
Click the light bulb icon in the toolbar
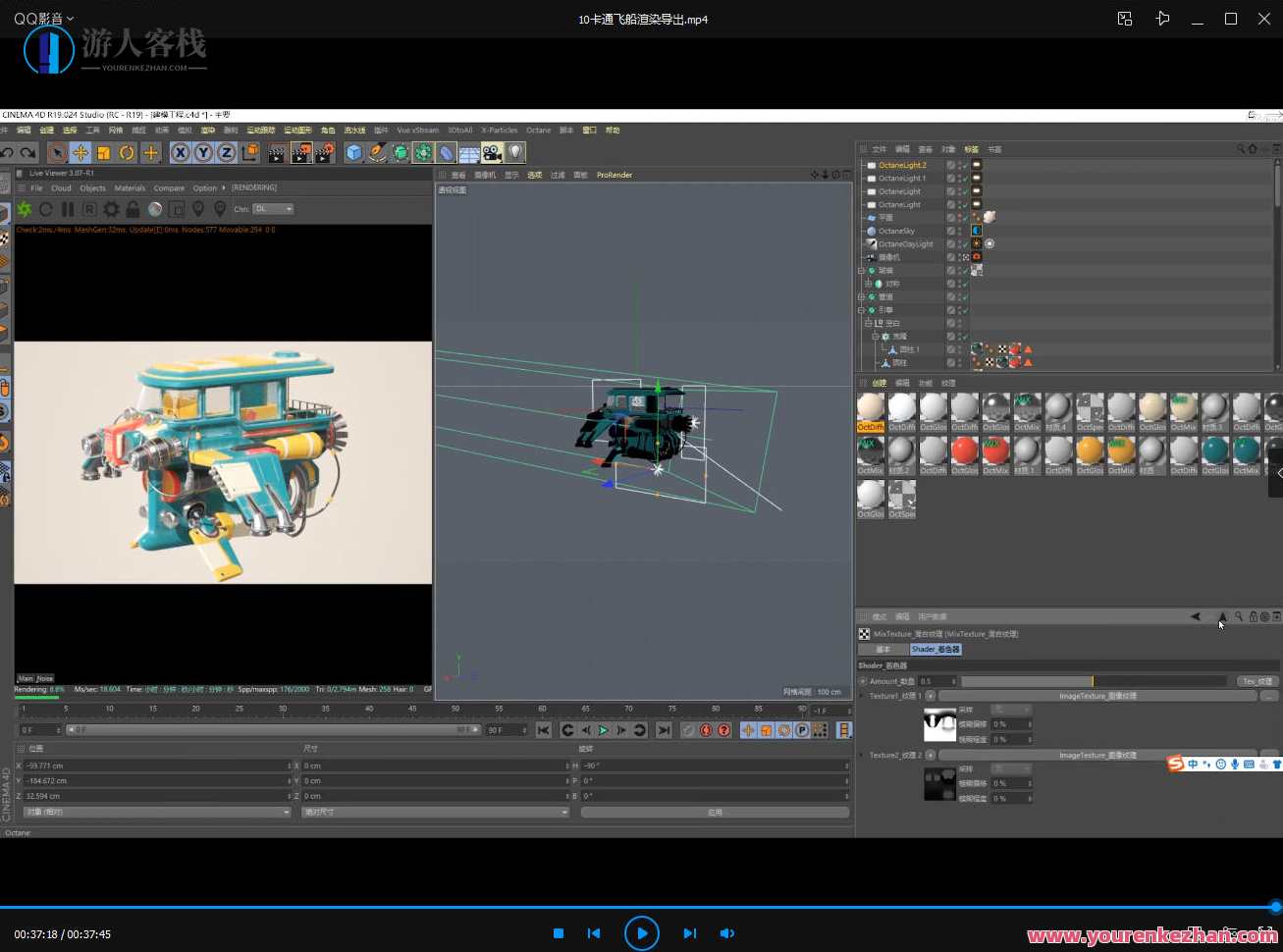(x=515, y=153)
